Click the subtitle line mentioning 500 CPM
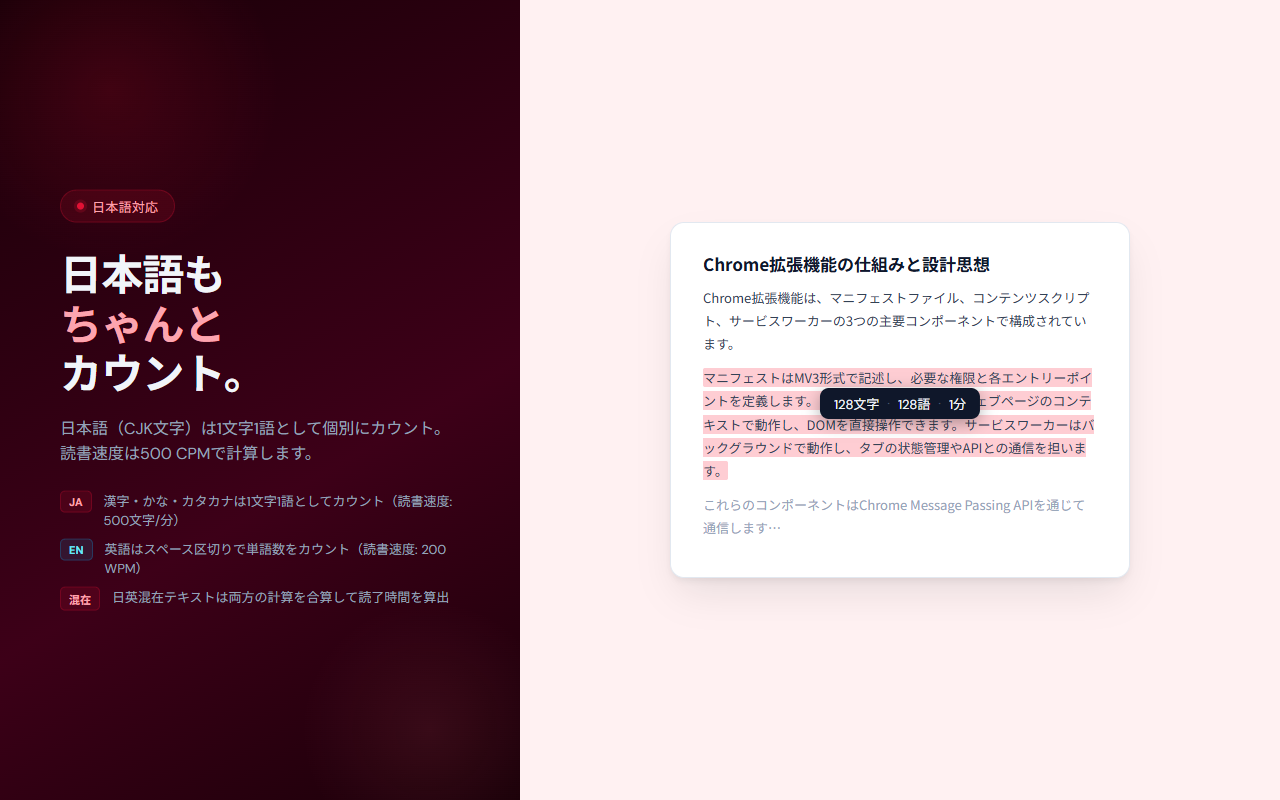This screenshot has height=800, width=1280. tap(188, 453)
